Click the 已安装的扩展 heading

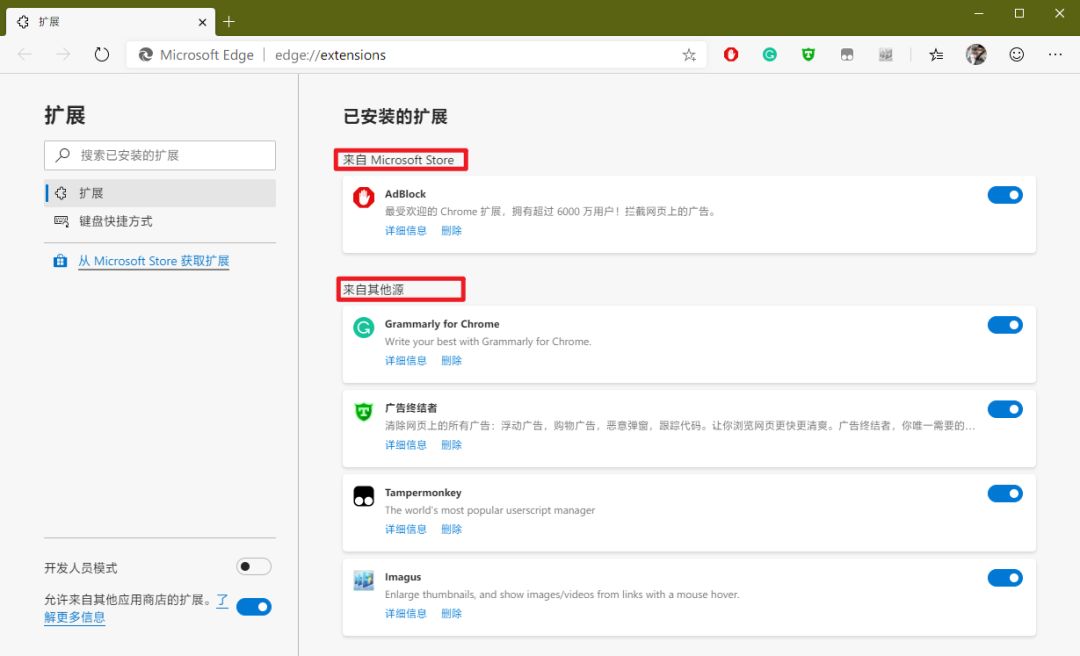395,116
